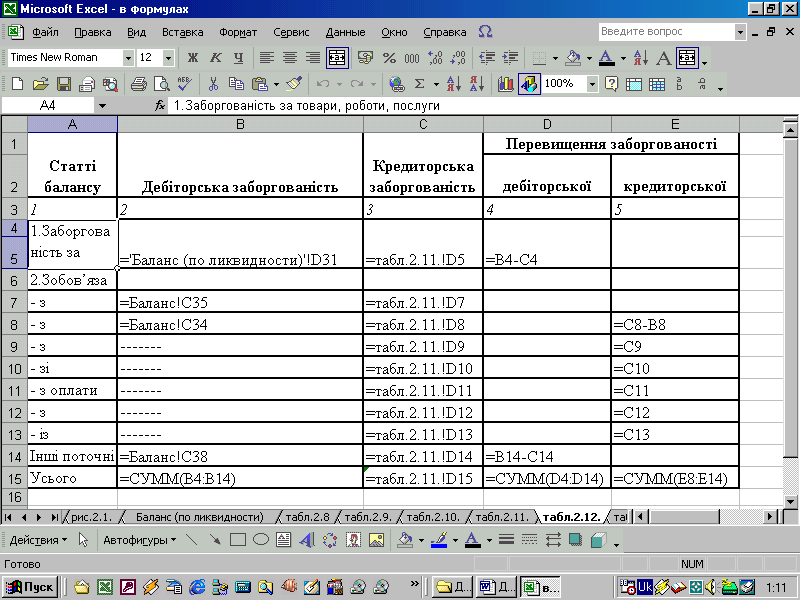Toggle italic (К) formatting
Screen dimensions: 800x600
tap(215, 58)
